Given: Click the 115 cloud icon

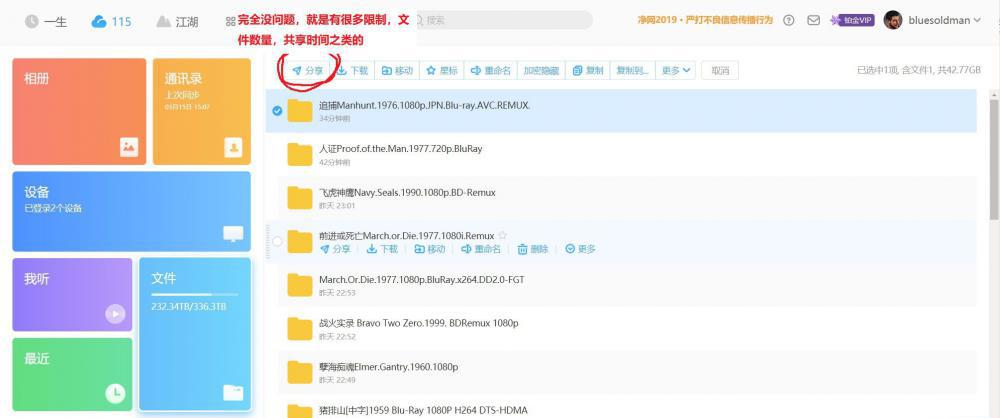Looking at the screenshot, I should 99,22.
